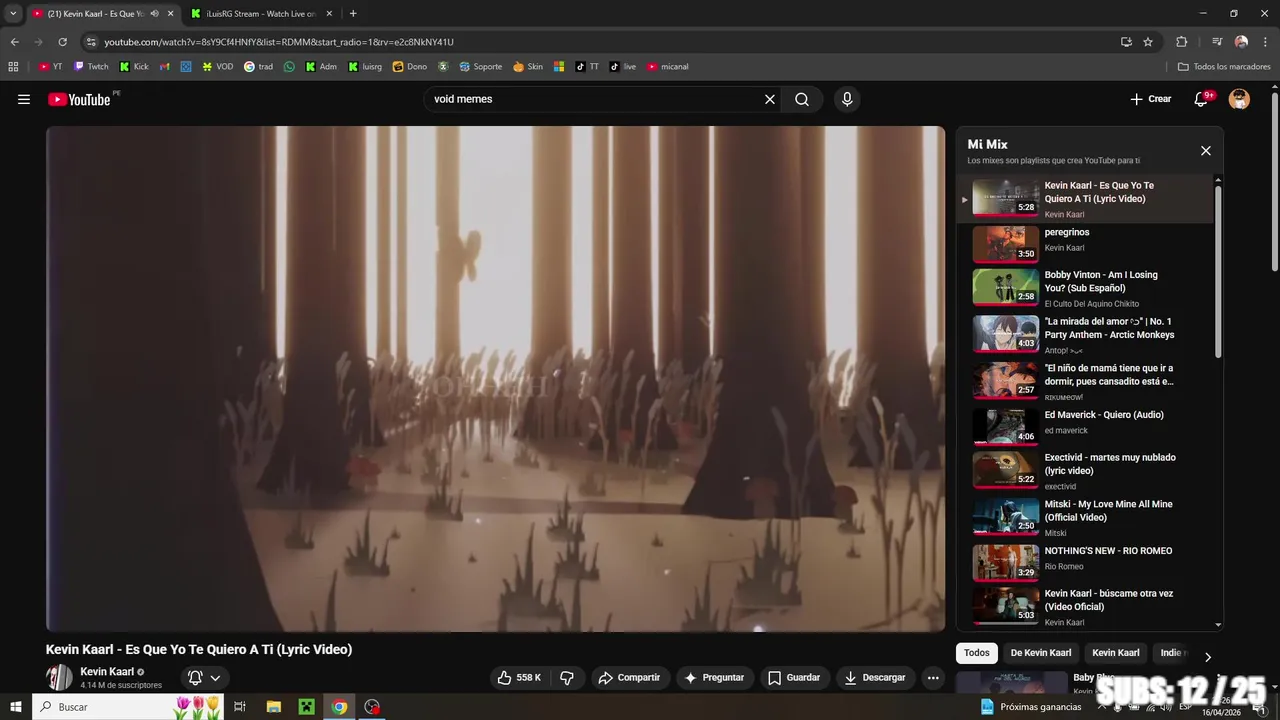This screenshot has height=720, width=1280.
Task: Select the Kevin Kaarl chip
Action: [x=1116, y=653]
